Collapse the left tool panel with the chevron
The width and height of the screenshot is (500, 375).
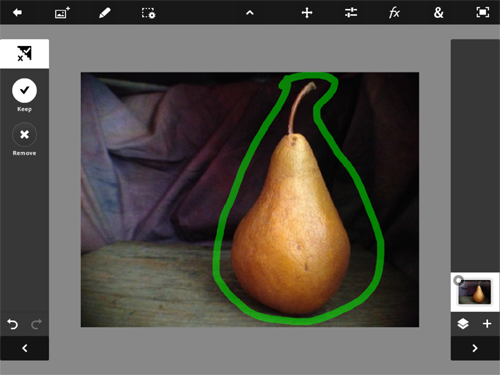25,348
